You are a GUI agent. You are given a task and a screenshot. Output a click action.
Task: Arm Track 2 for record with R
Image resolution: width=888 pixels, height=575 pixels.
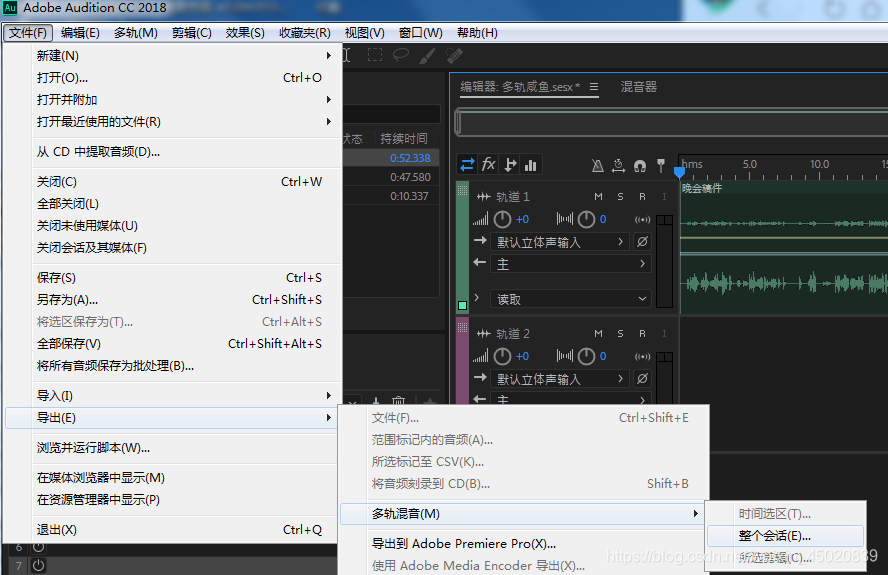tap(642, 334)
